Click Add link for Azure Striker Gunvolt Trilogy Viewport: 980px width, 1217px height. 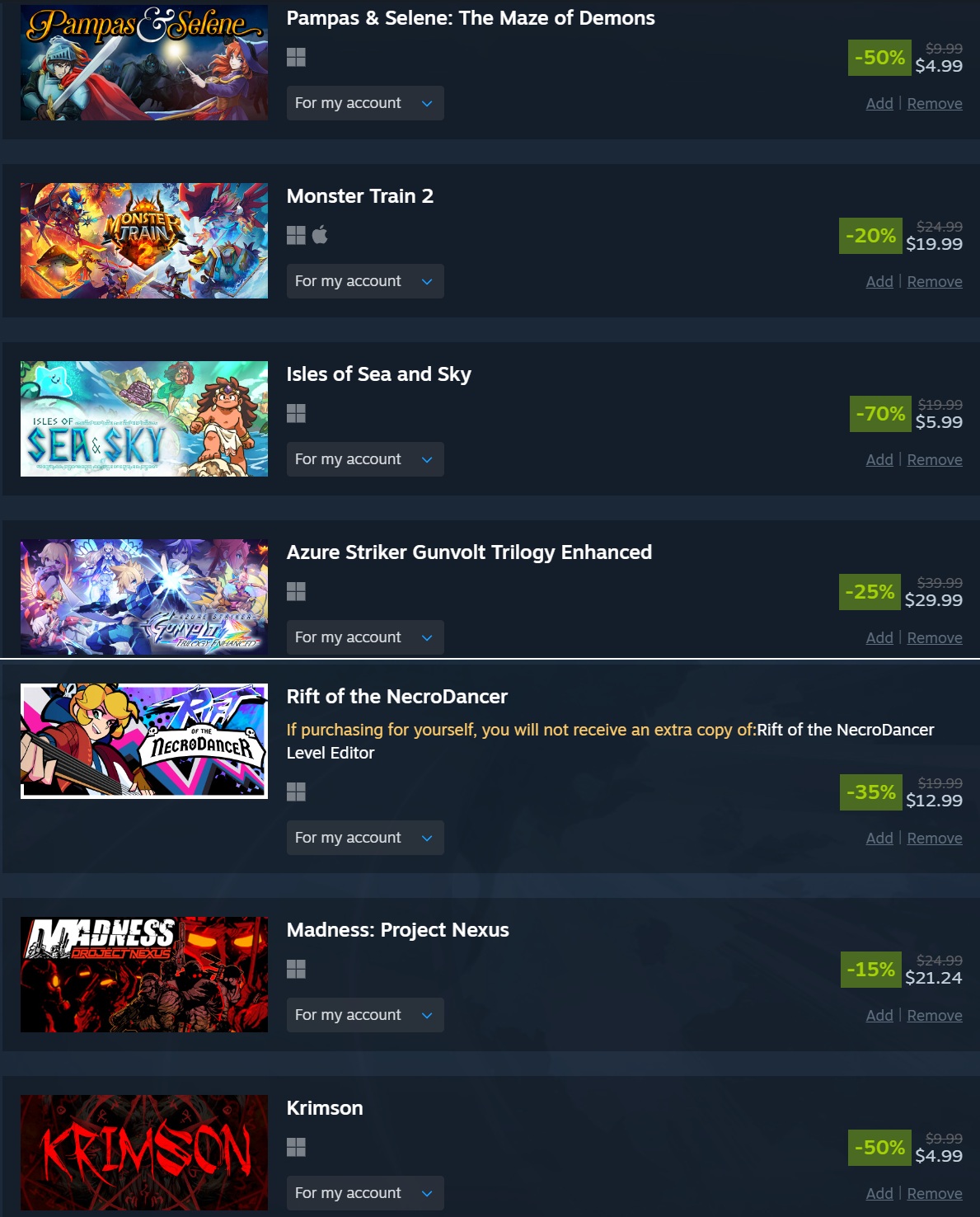click(879, 638)
